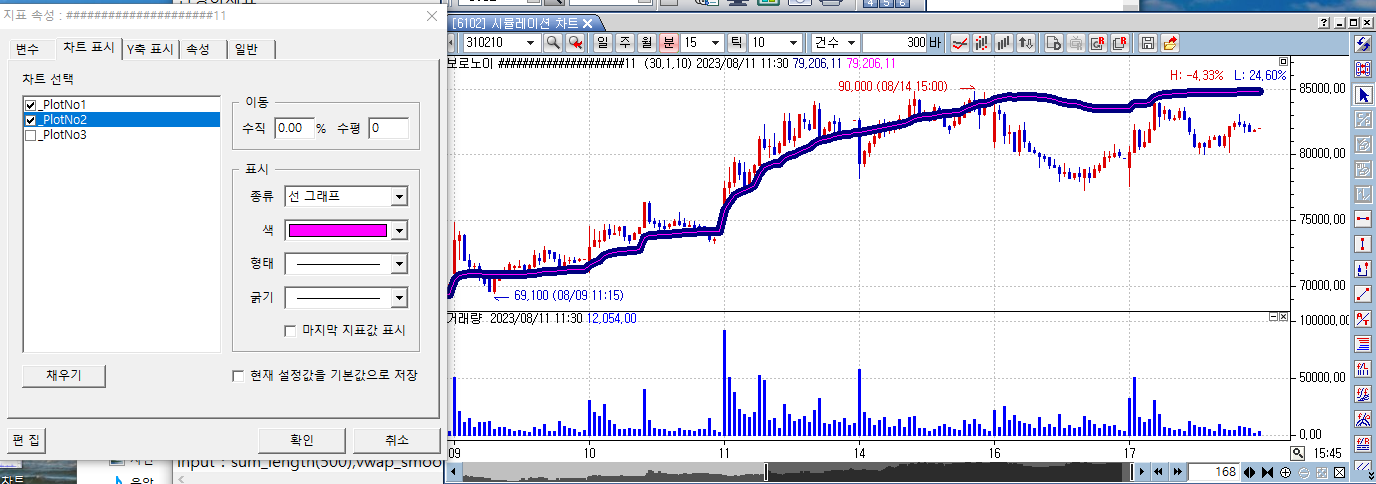
Task: Open the 변수 tab
Action: [28, 49]
